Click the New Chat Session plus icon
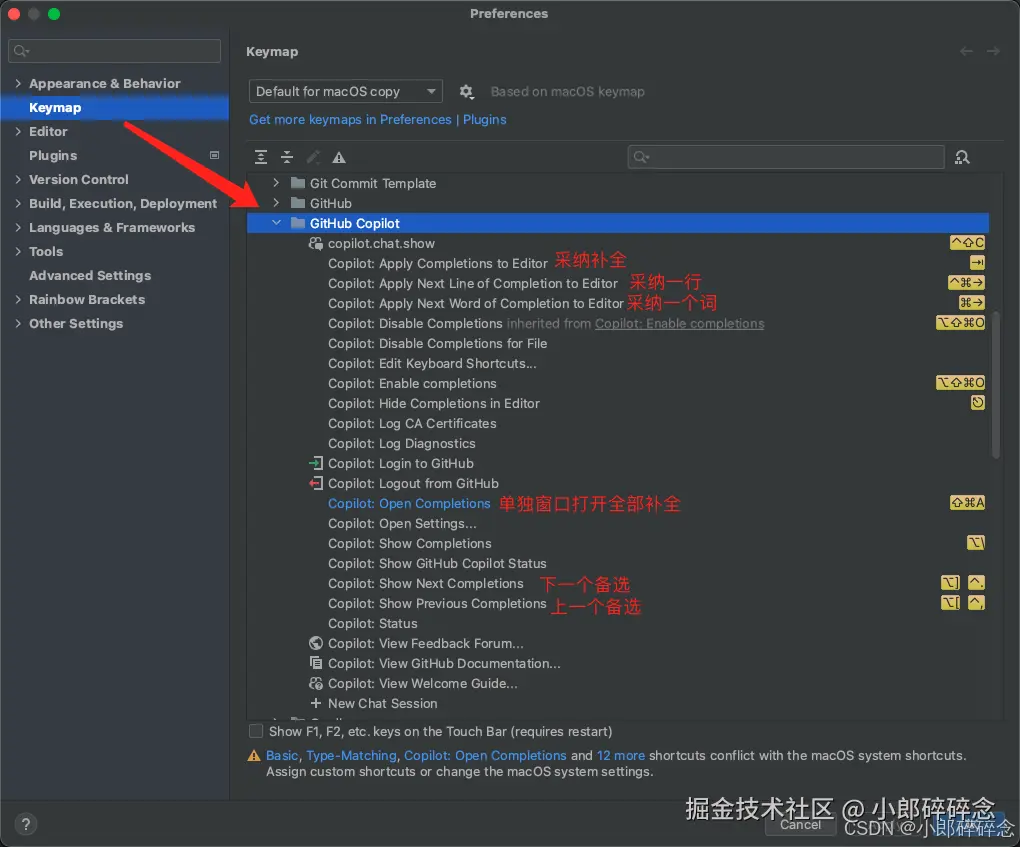This screenshot has width=1020, height=847. click(x=315, y=703)
